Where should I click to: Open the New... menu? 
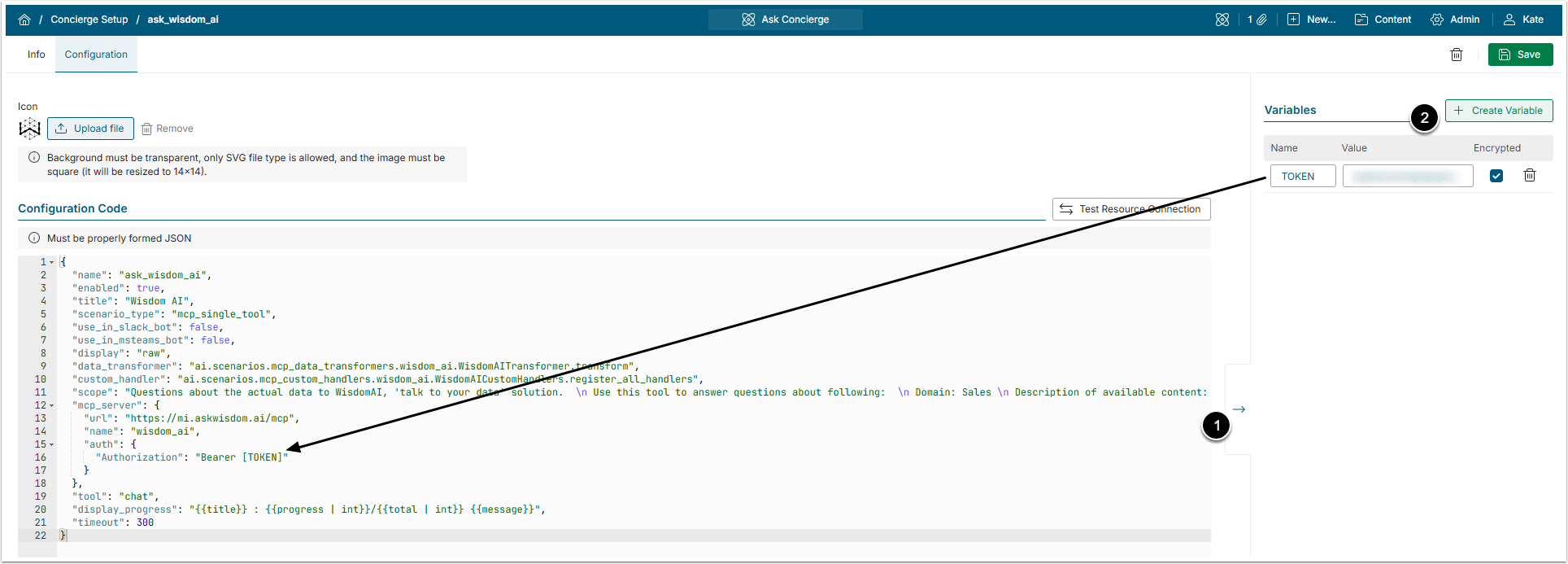[x=1311, y=20]
